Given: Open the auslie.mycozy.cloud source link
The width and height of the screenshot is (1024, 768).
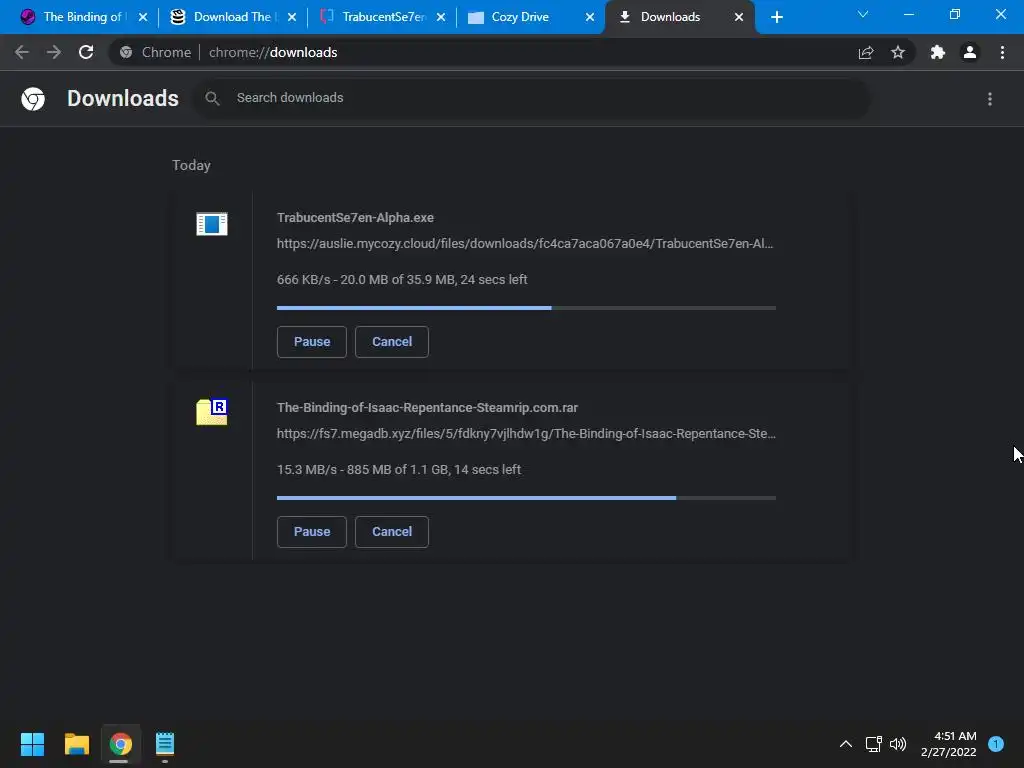Looking at the screenshot, I should 525,244.
